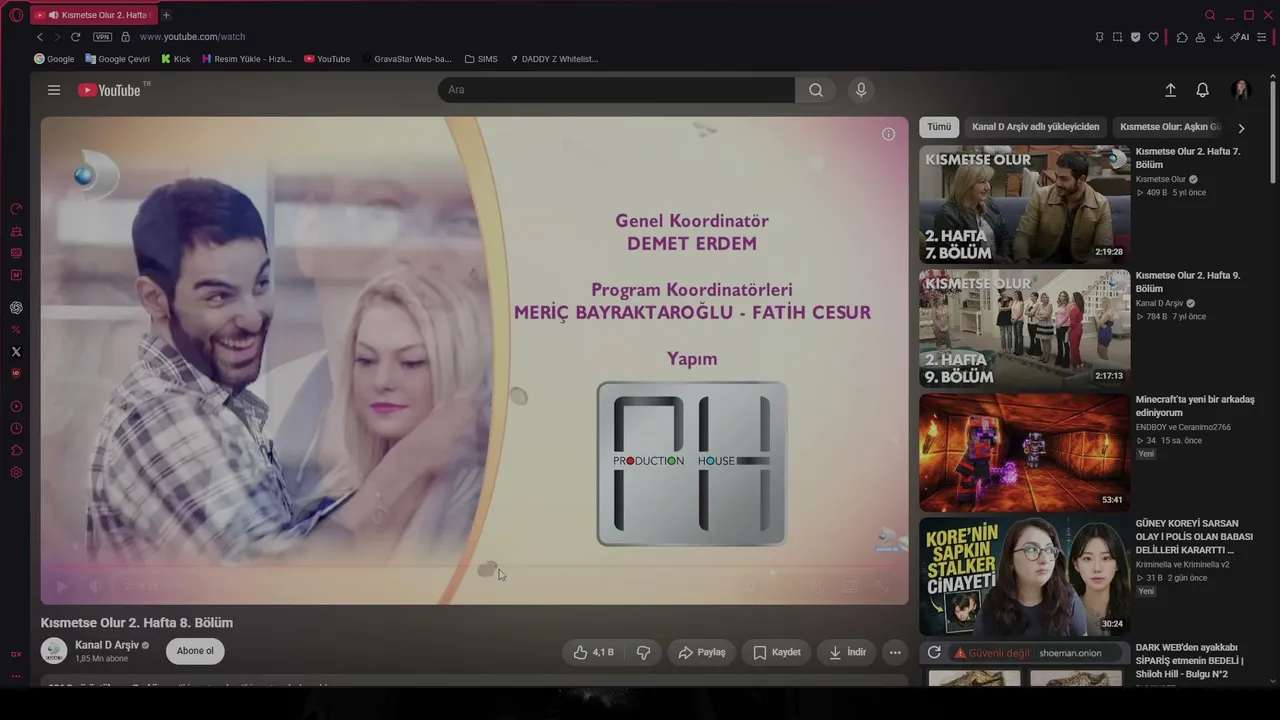Open DARK WEB'den ayakkabı SİPARİŞ video title
1280x720 pixels.
pyautogui.click(x=1190, y=660)
